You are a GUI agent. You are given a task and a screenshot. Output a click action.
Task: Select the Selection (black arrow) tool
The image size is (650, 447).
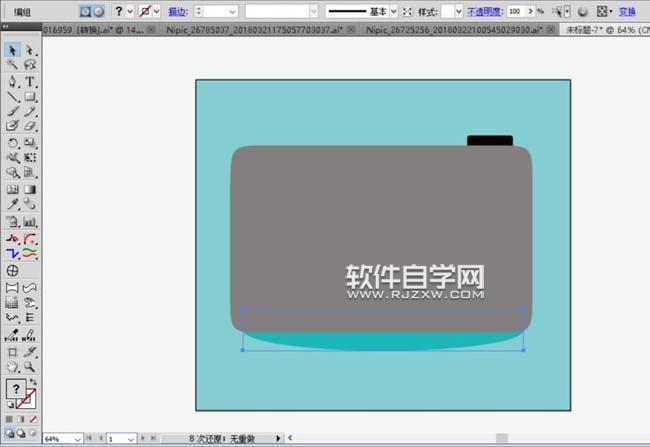[12, 50]
